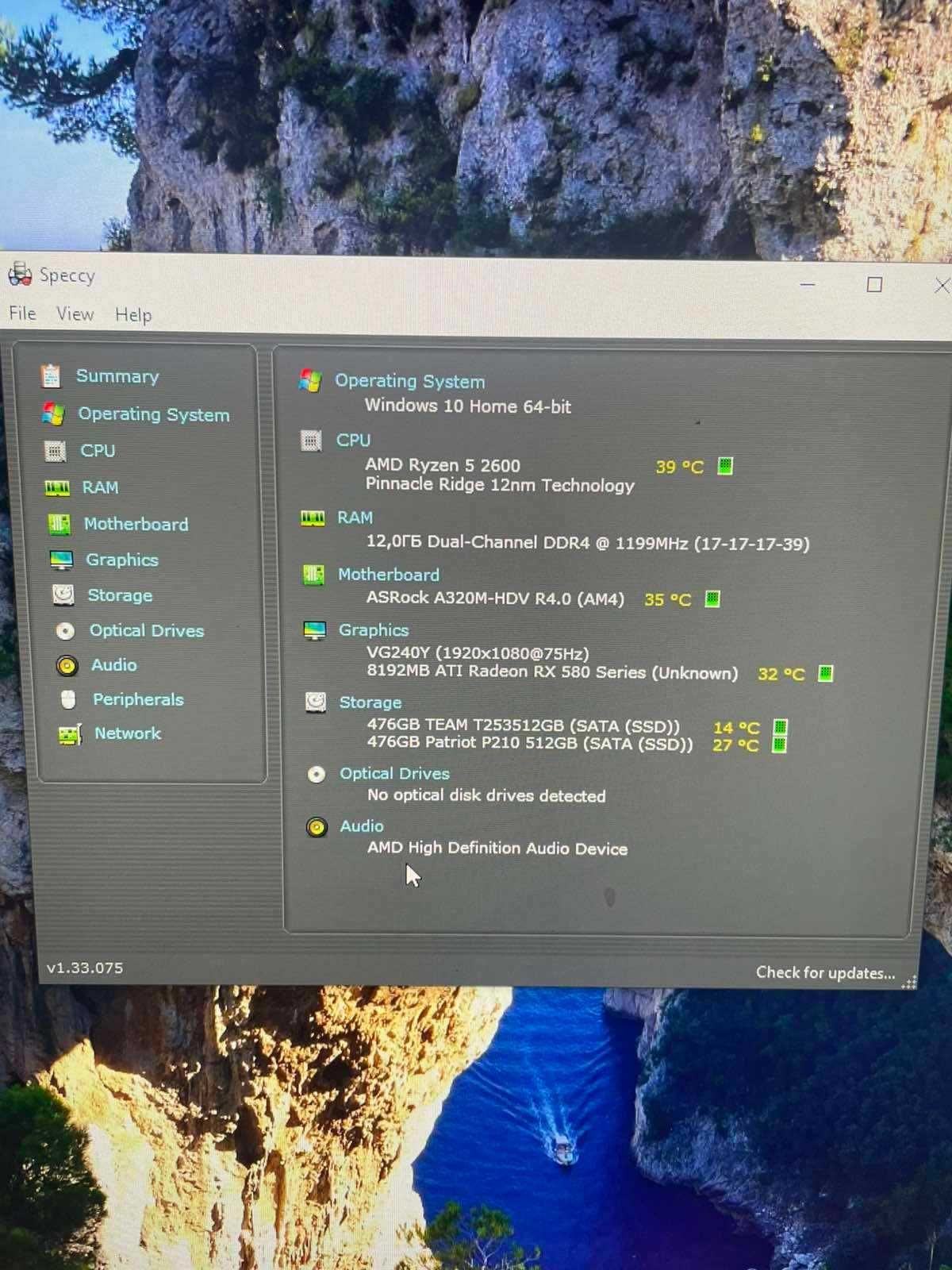Click the Motherboard icon in sidebar

point(59,524)
